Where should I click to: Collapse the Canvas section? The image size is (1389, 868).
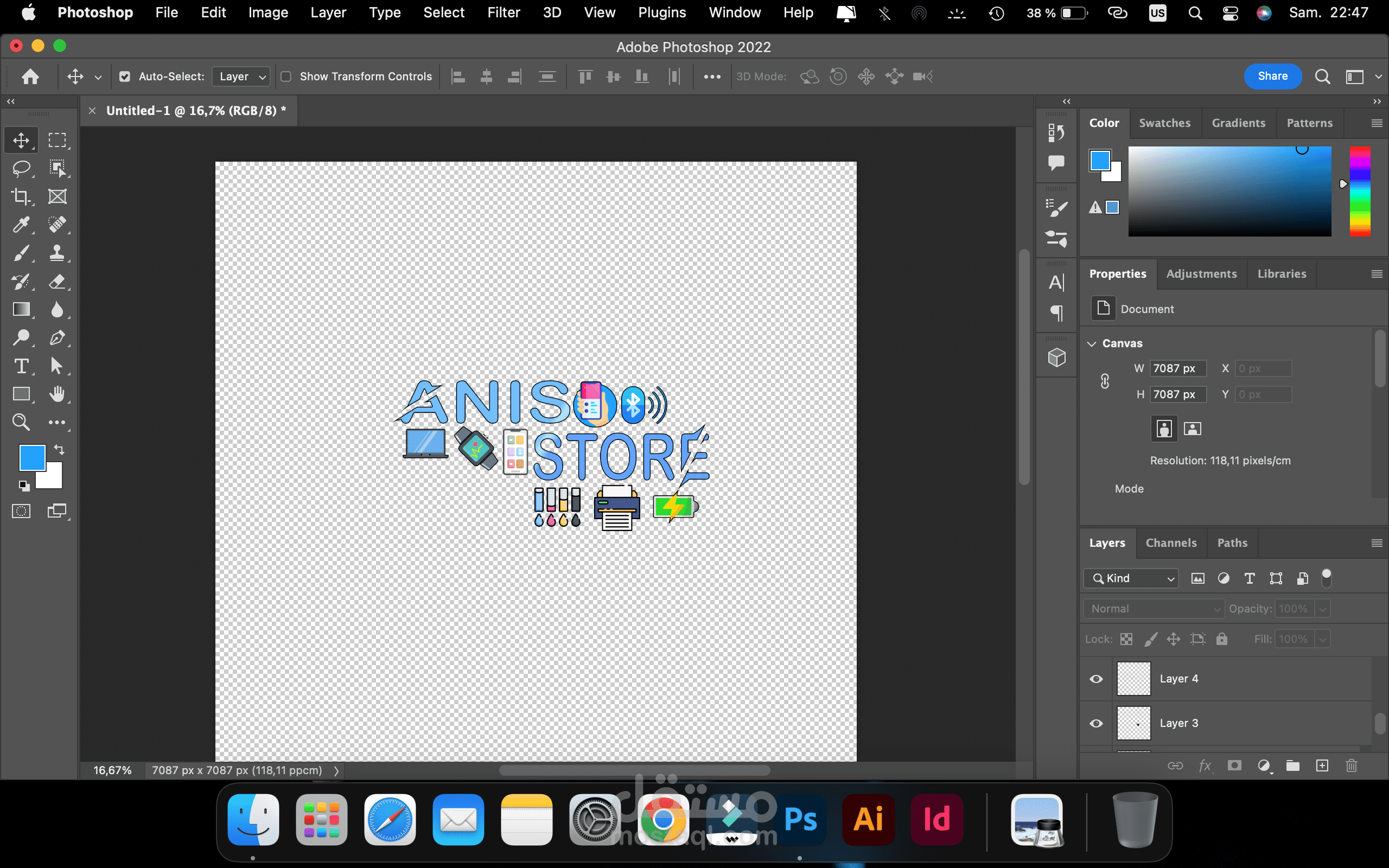(1092, 343)
